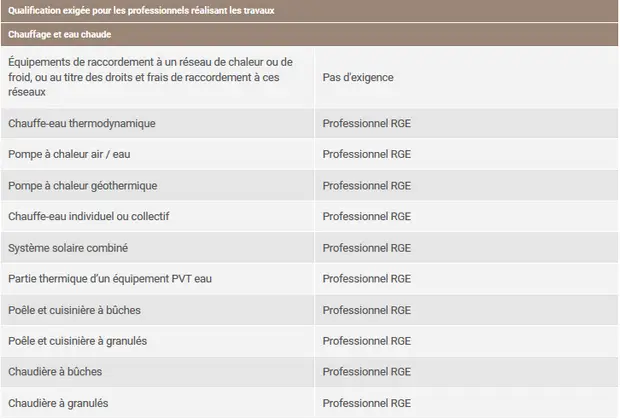The image size is (620, 419).
Task: Select "Partie thermique d'un équipement PVT eau"
Action: [x=110, y=278]
